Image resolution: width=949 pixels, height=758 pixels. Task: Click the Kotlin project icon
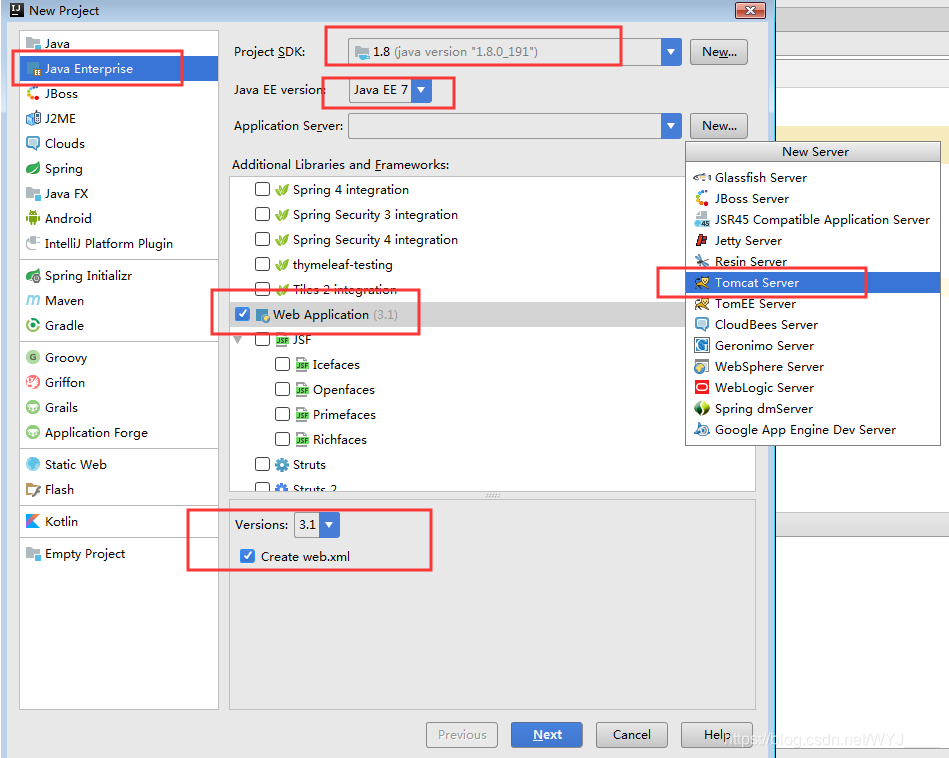pos(33,521)
